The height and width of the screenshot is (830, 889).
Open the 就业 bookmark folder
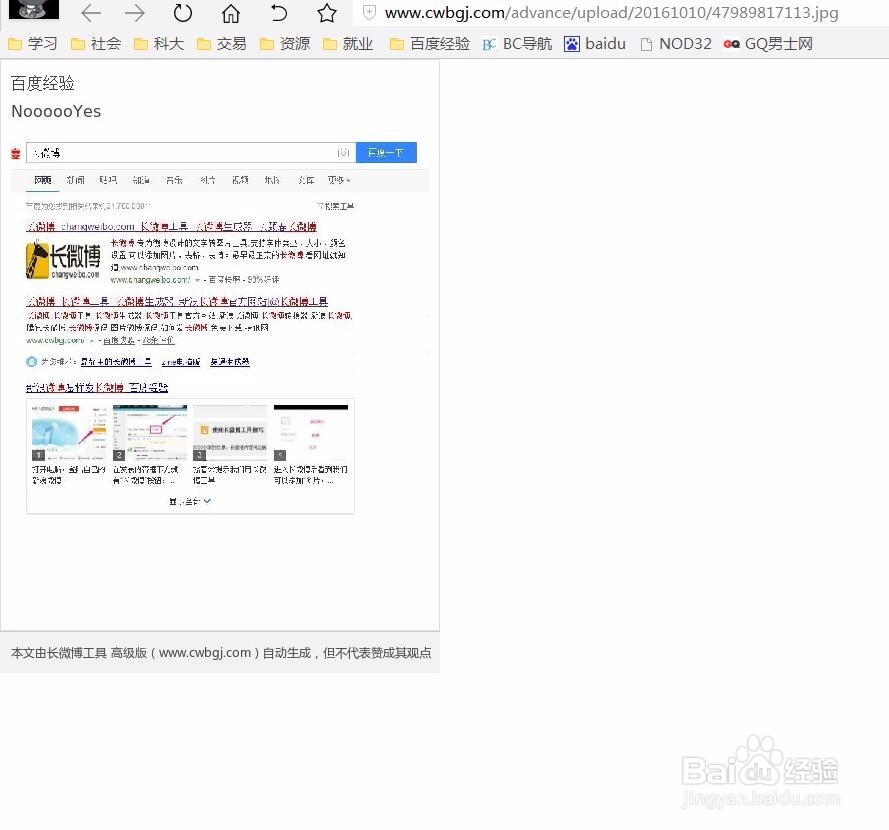(348, 44)
